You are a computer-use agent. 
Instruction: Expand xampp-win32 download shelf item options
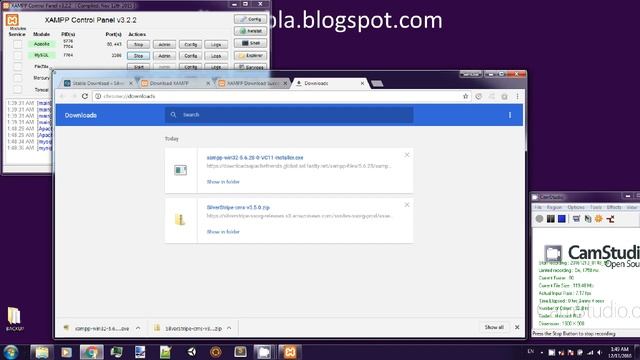(x=138, y=328)
